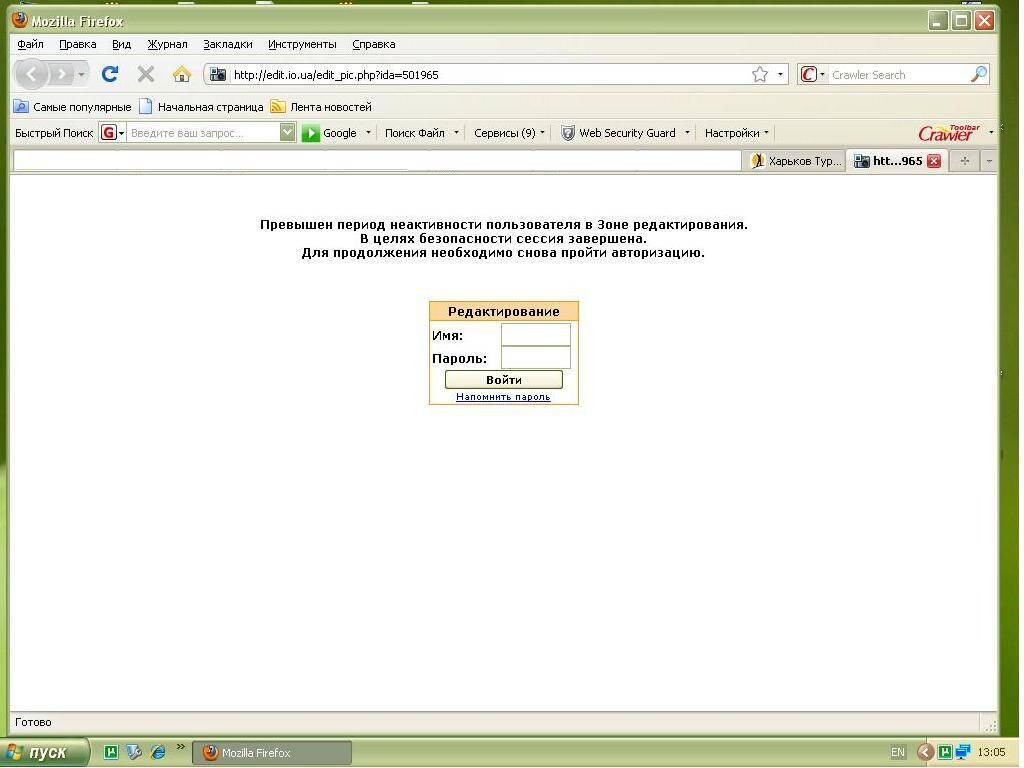Click the green Google search arrow icon
This screenshot has width=1024, height=768.
click(x=311, y=133)
